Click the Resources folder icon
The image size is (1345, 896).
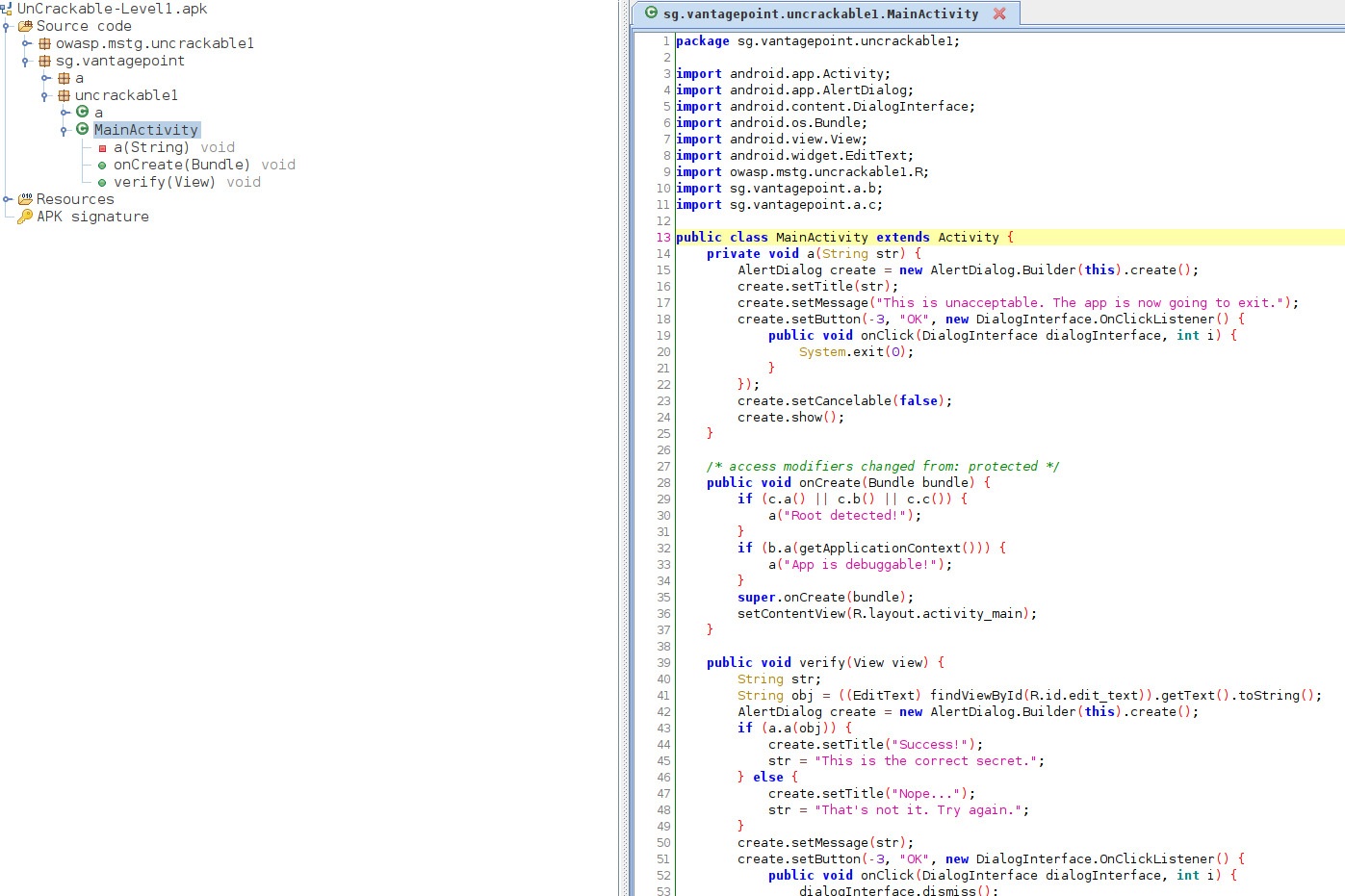point(25,199)
